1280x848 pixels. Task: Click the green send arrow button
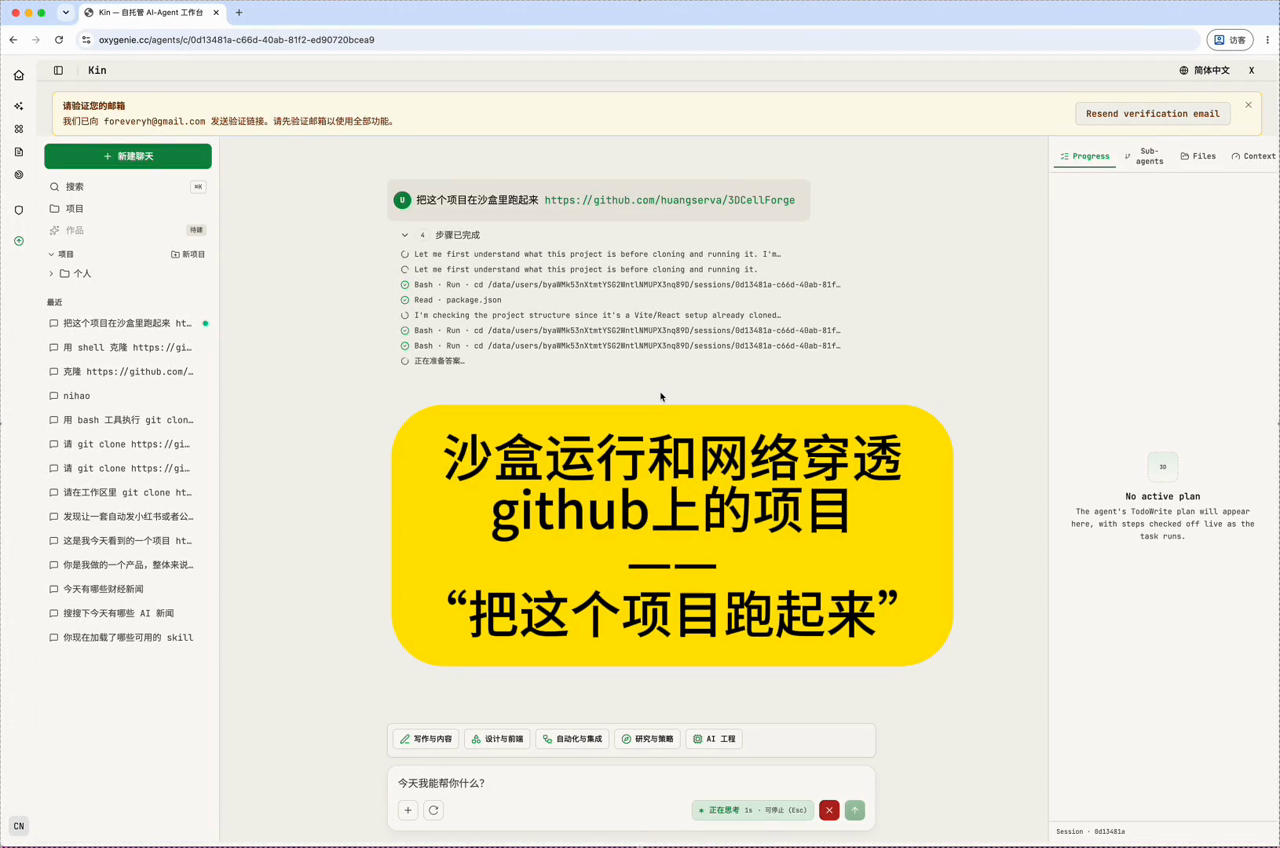point(855,810)
